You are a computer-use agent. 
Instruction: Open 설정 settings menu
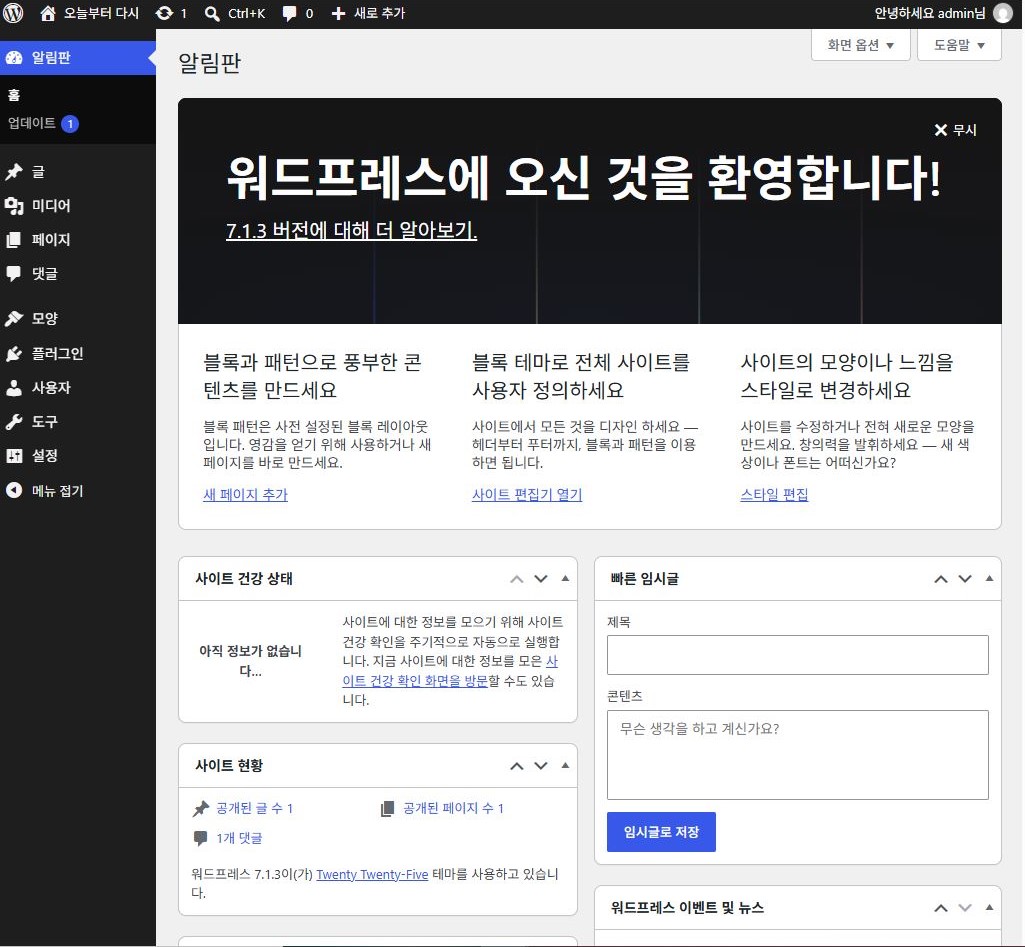(x=78, y=456)
